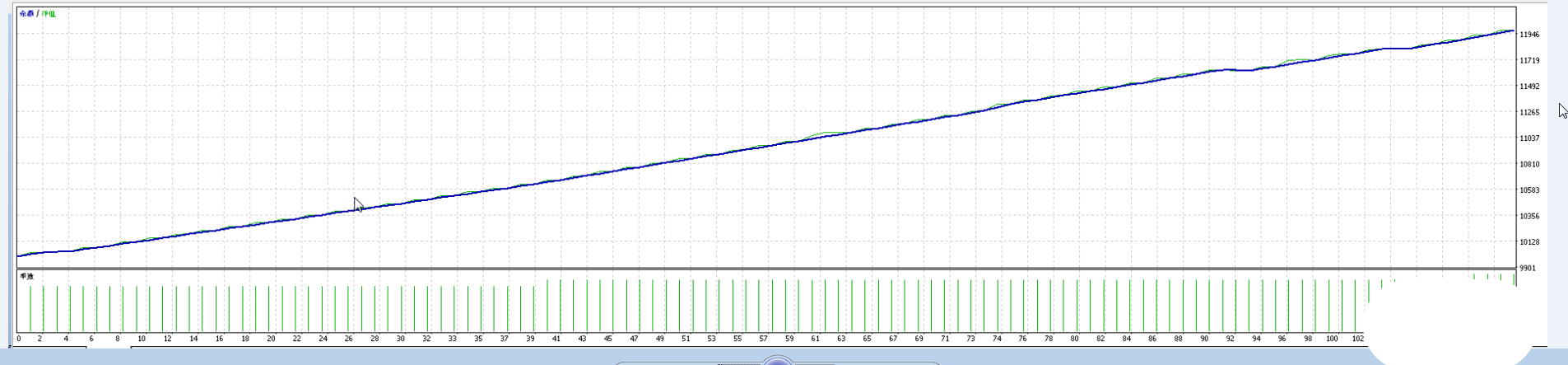
Task: Click the 11946 value on the price axis
Action: tap(1529, 35)
